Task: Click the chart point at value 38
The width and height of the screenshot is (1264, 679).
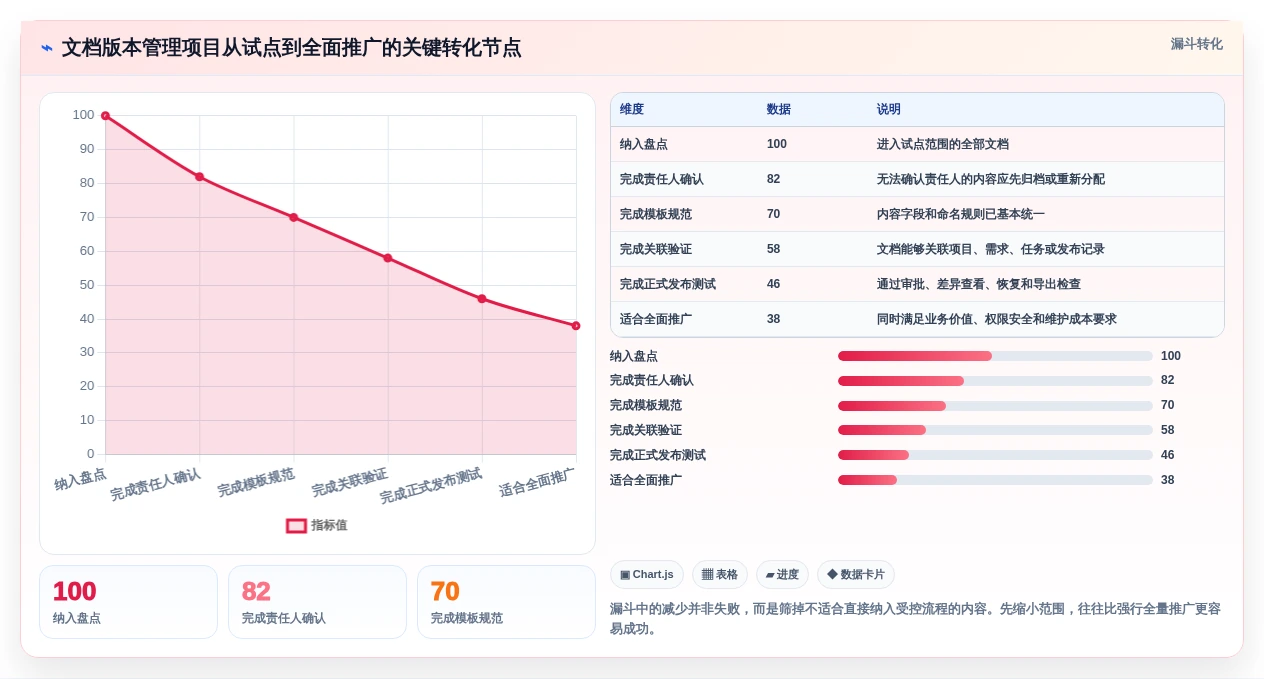Action: tap(576, 326)
